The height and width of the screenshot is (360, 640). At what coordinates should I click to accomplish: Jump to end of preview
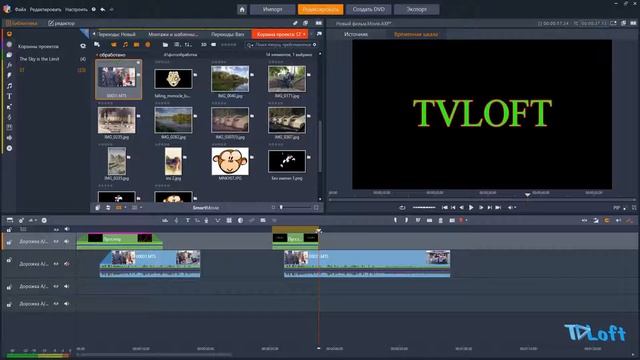coord(498,208)
